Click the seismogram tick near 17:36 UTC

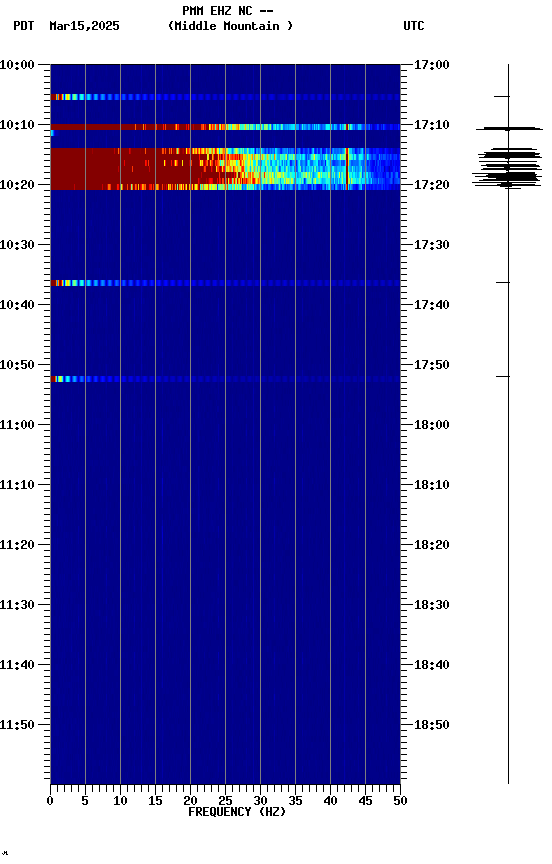click(503, 282)
